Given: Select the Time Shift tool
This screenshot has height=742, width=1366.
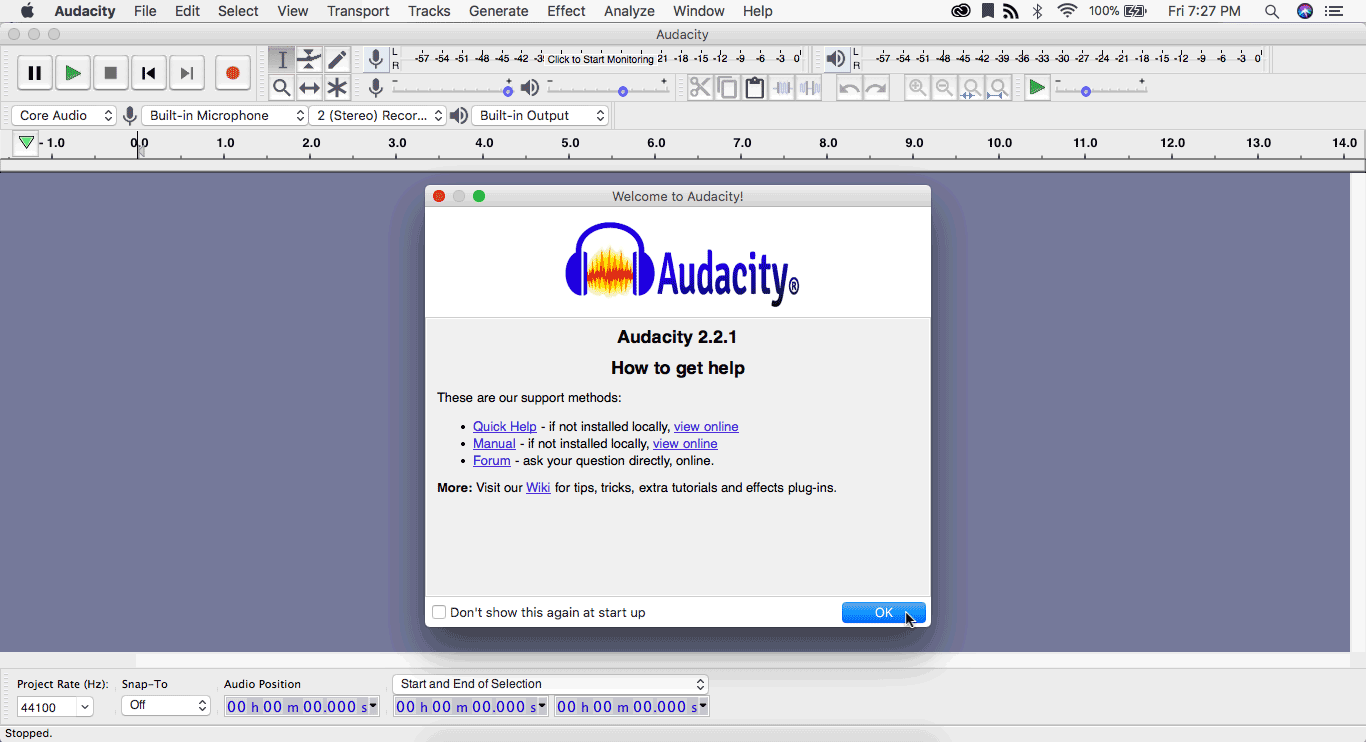Looking at the screenshot, I should point(309,88).
